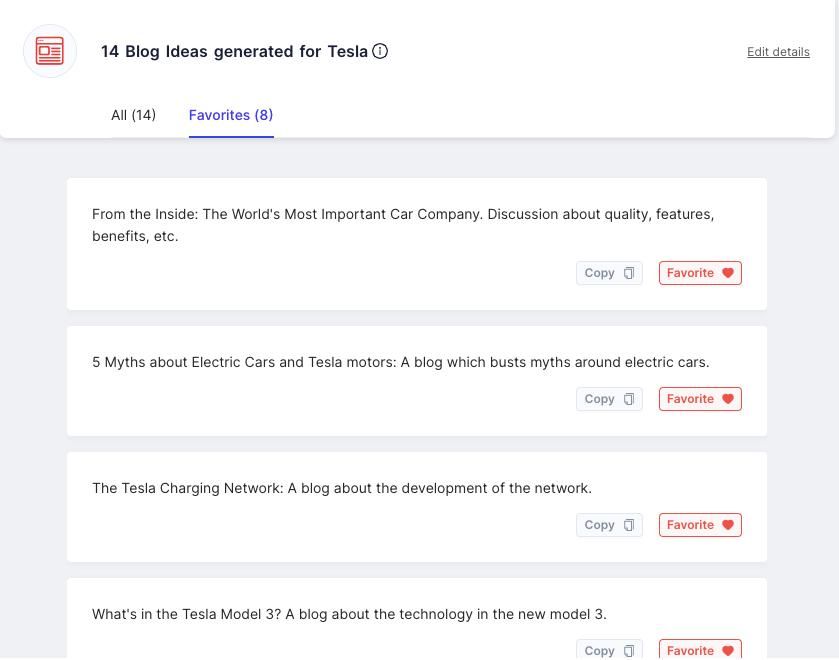
Task: Click the Blog Ideas red document icon
Action: click(50, 51)
